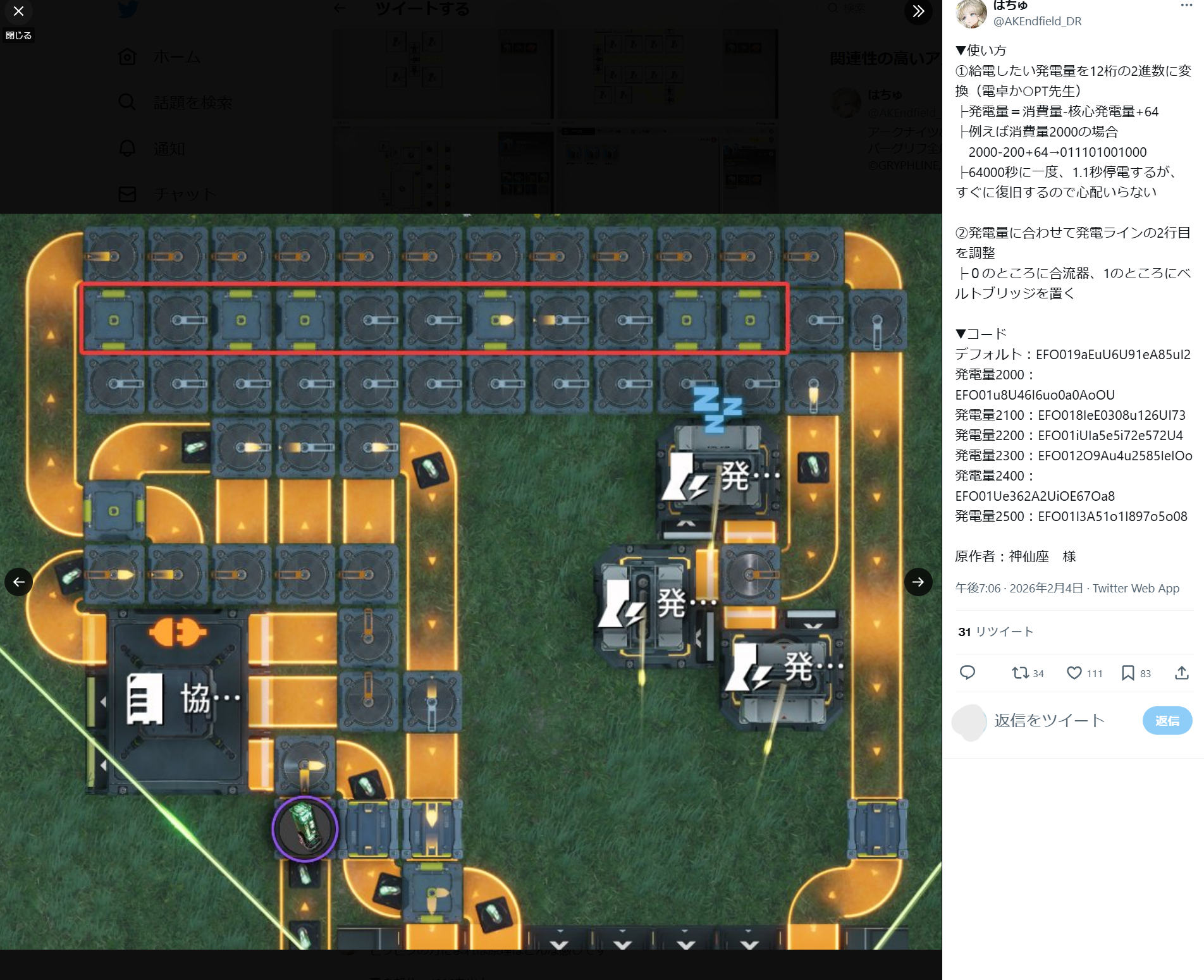Type in the reply tweet field

point(1050,721)
